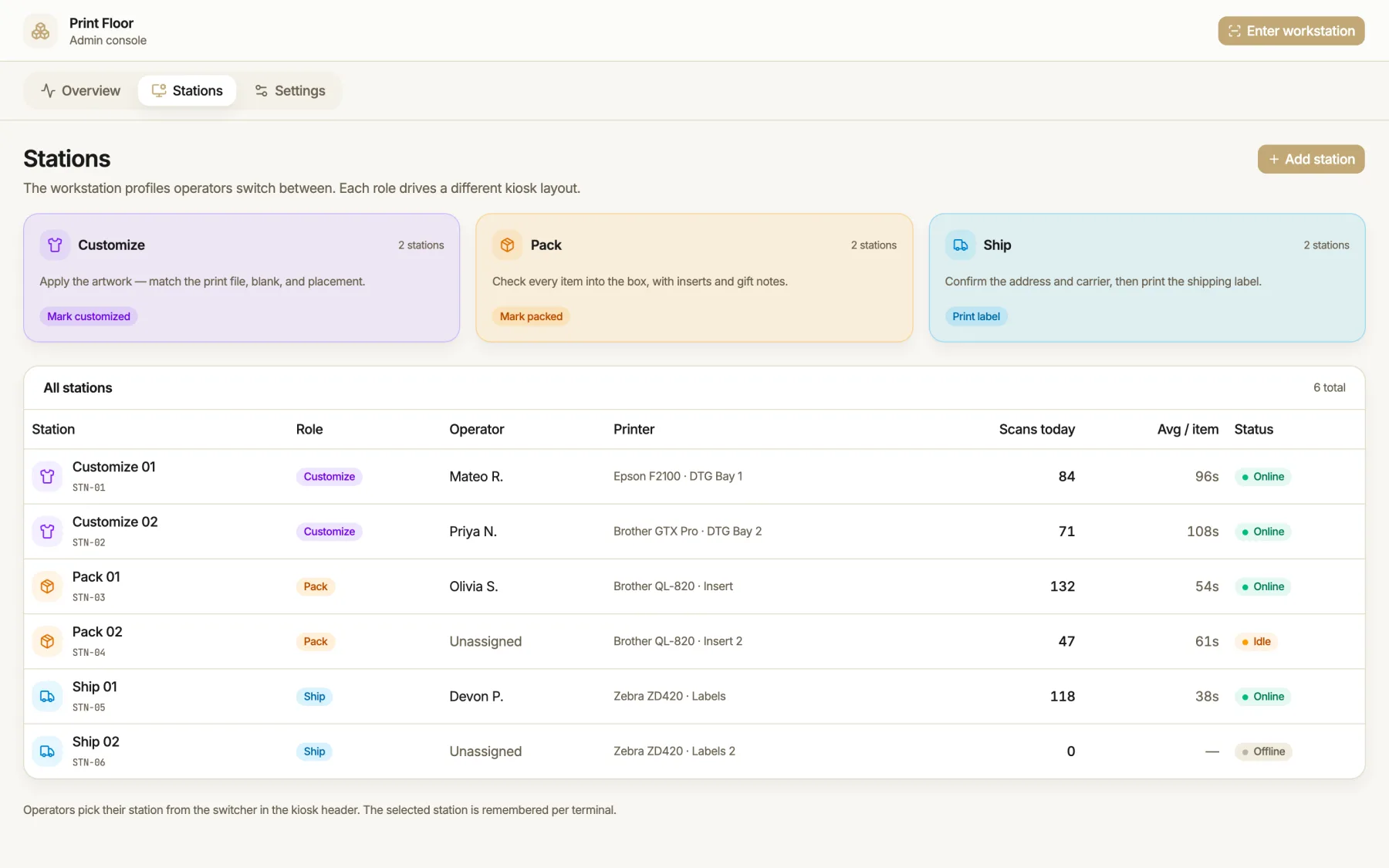This screenshot has width=1389, height=868.
Task: Click the Ship 02 station truck icon
Action: [47, 751]
